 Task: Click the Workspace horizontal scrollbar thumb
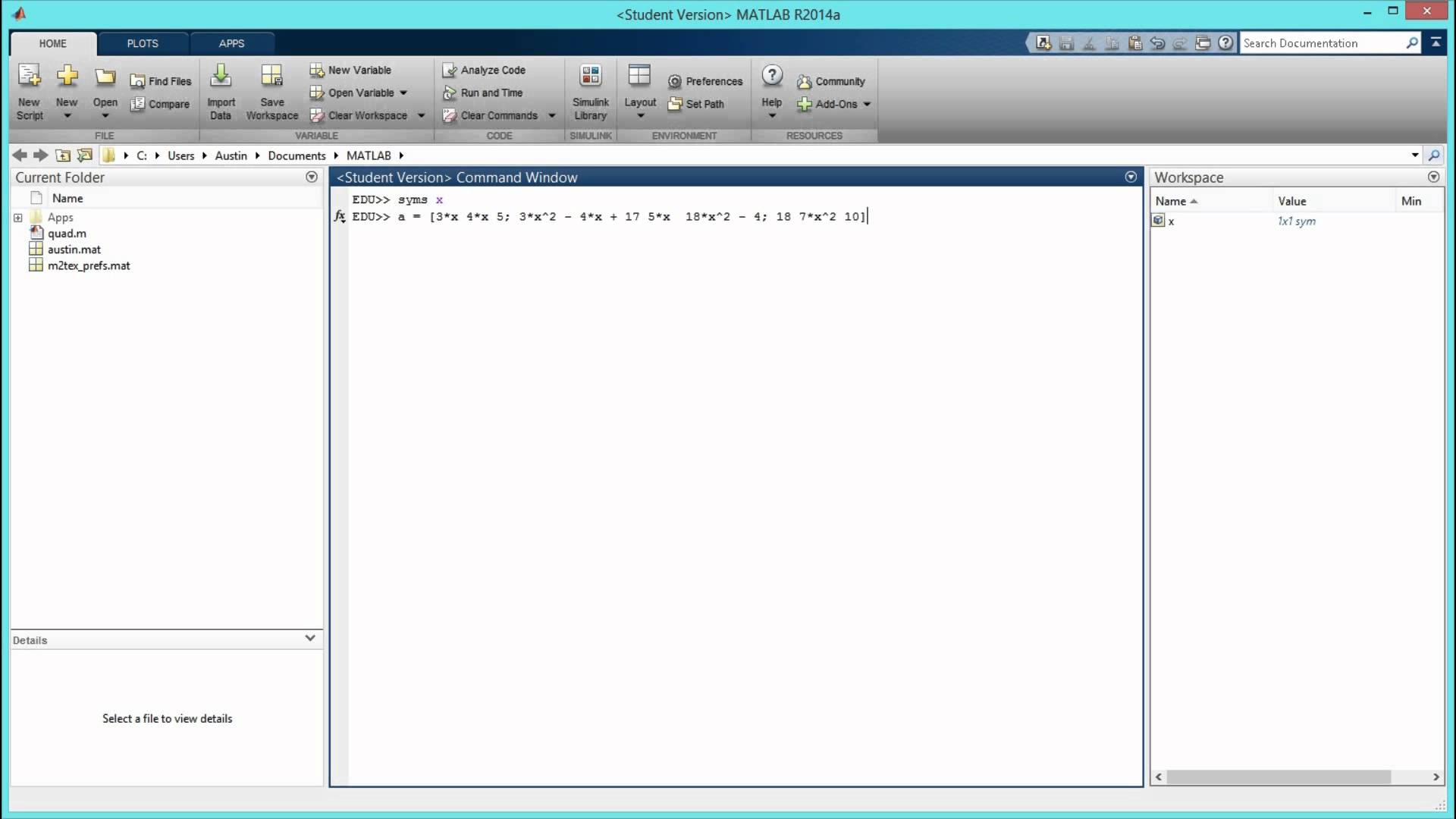[1279, 777]
